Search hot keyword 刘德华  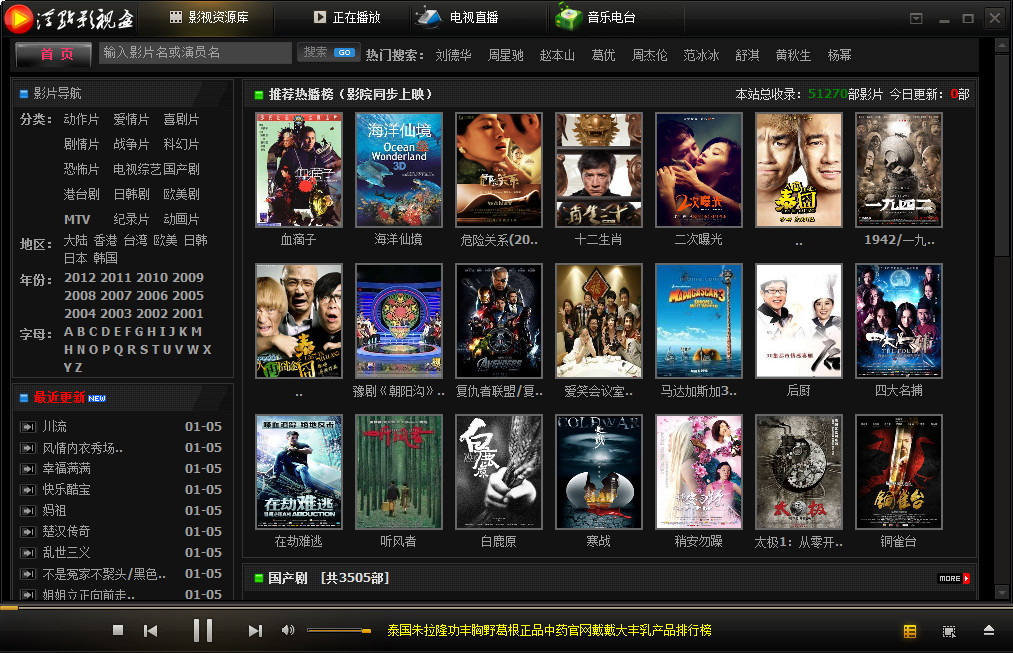pyautogui.click(x=454, y=56)
